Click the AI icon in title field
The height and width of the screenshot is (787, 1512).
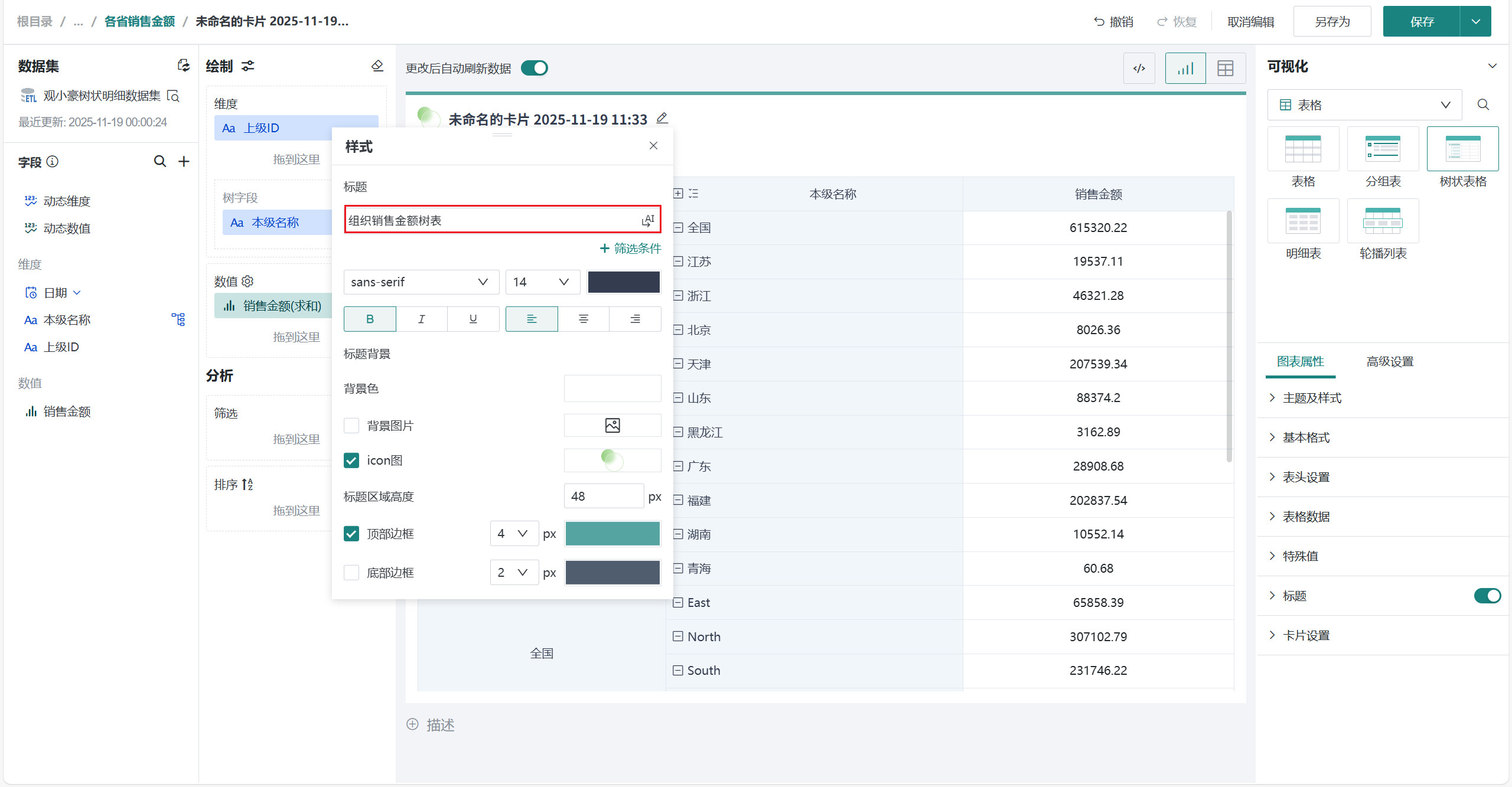(x=647, y=220)
